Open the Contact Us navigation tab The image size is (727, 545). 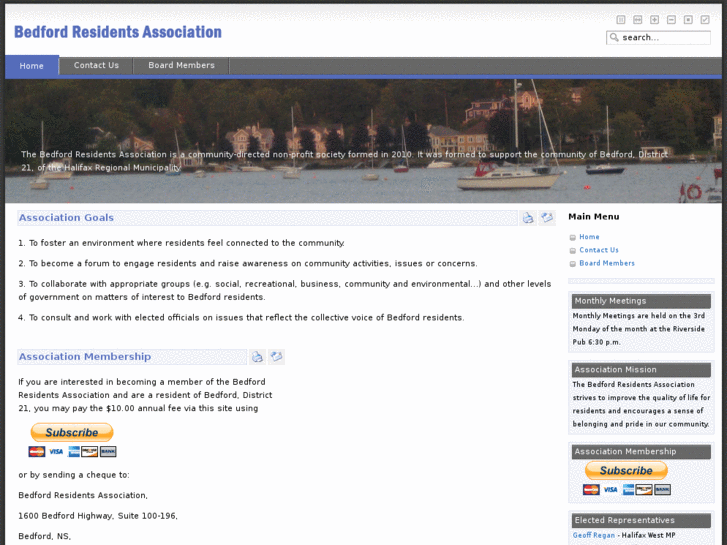click(96, 65)
